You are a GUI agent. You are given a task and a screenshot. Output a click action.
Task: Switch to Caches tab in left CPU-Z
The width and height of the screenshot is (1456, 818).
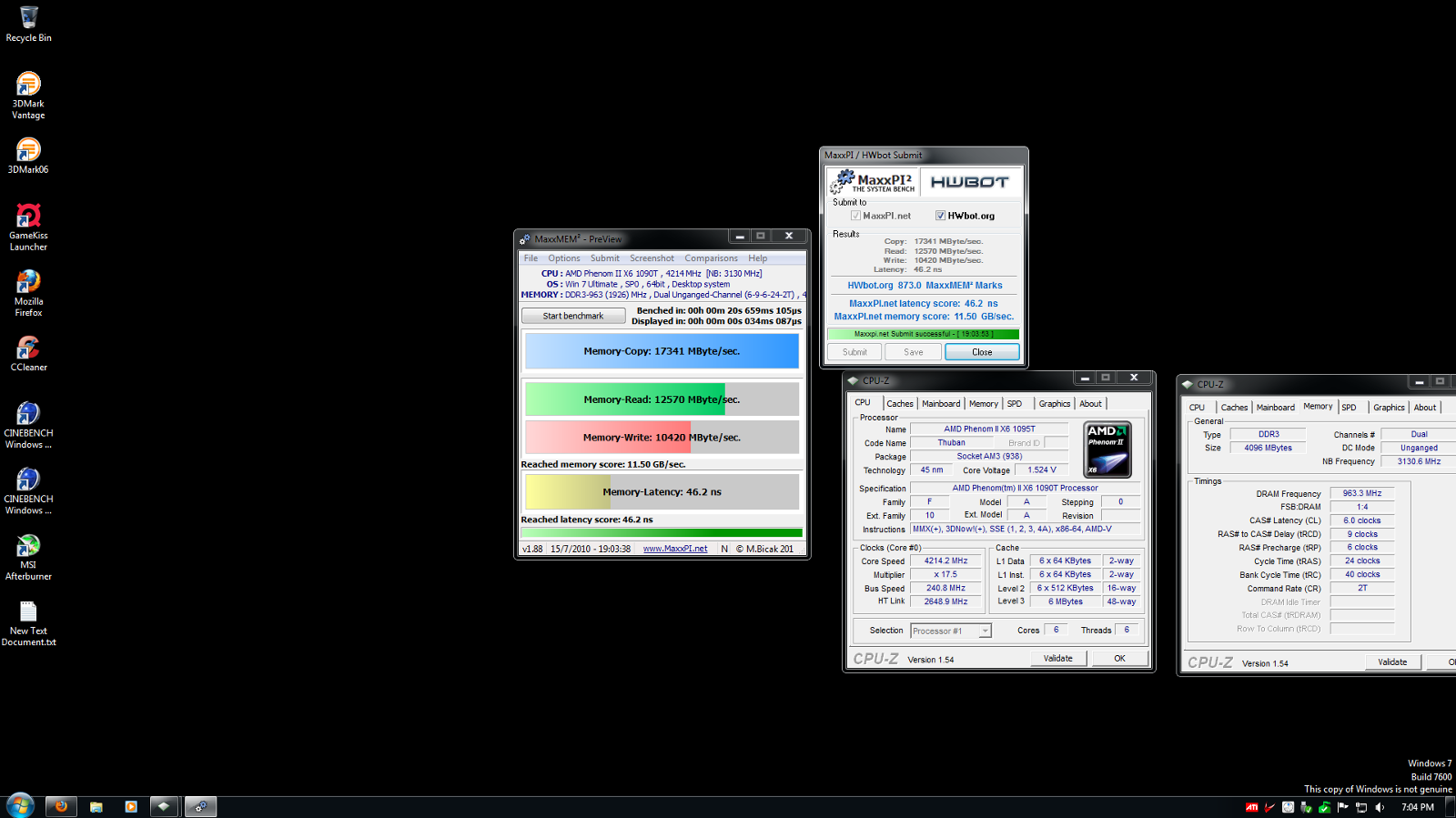tap(899, 404)
